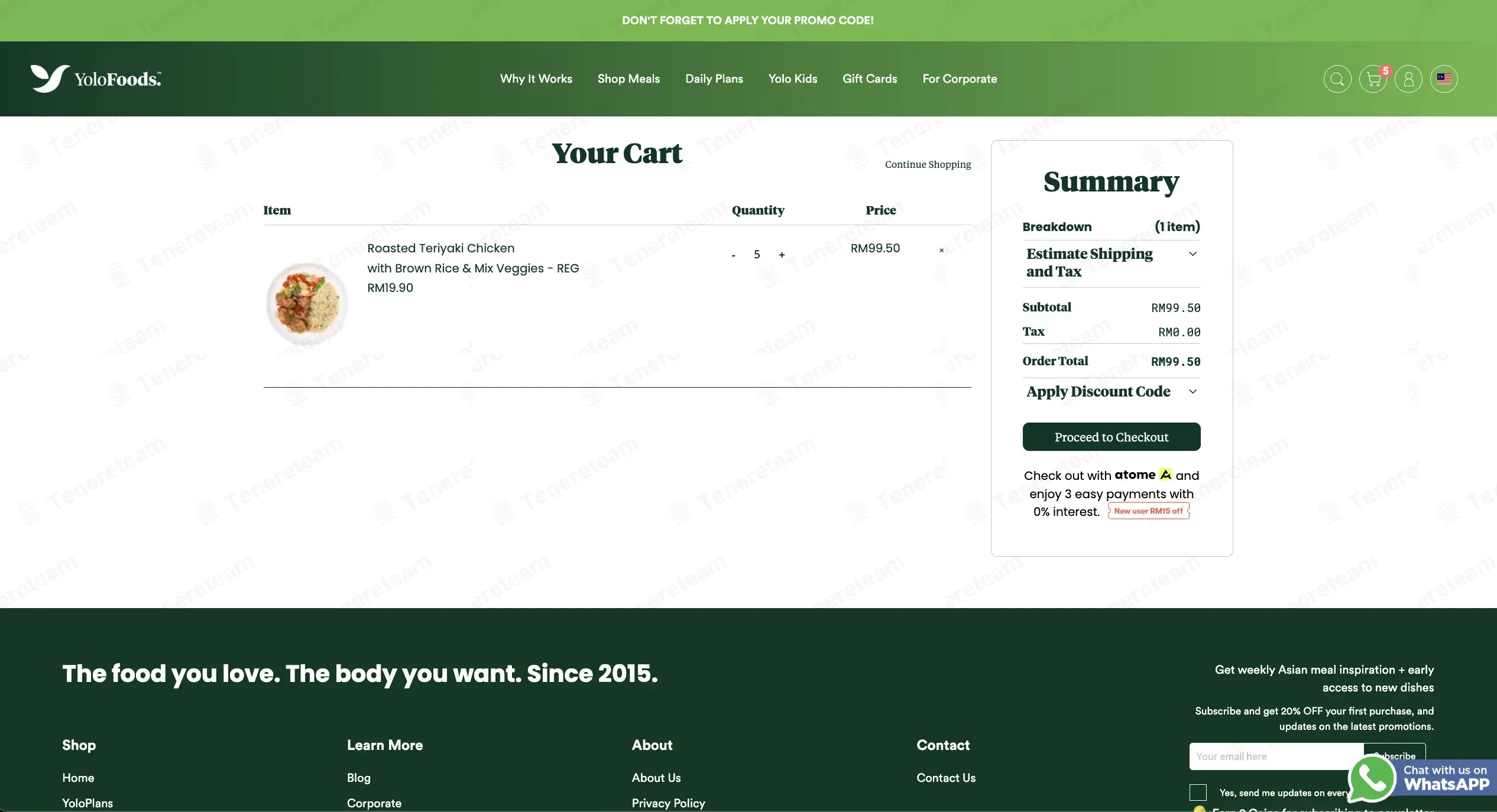Click the promo code reminder banner
This screenshot has height=812, width=1497.
point(748,20)
